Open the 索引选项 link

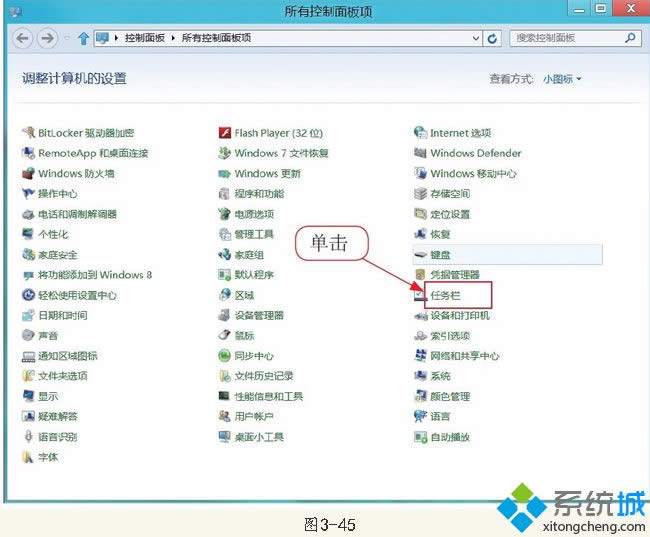pyautogui.click(x=450, y=335)
